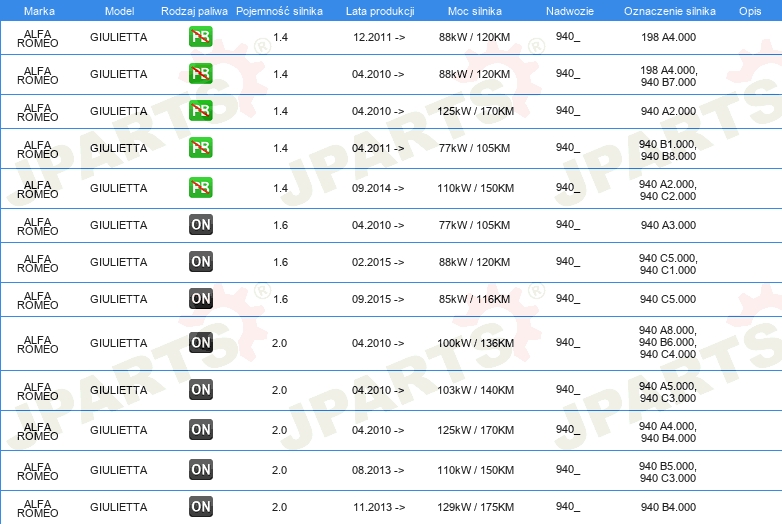Select production date 12.2011 ->
Screen dimensions: 782x524
point(379,37)
